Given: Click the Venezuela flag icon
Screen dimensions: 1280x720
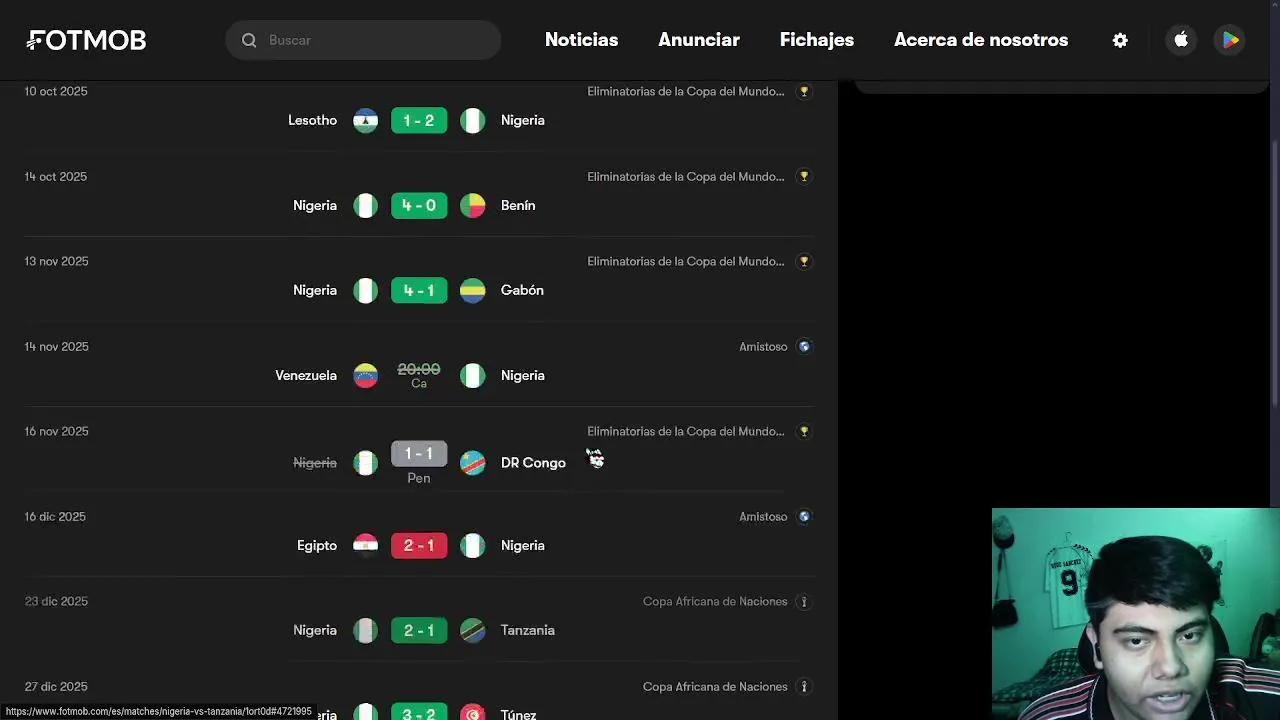Looking at the screenshot, I should point(366,375).
